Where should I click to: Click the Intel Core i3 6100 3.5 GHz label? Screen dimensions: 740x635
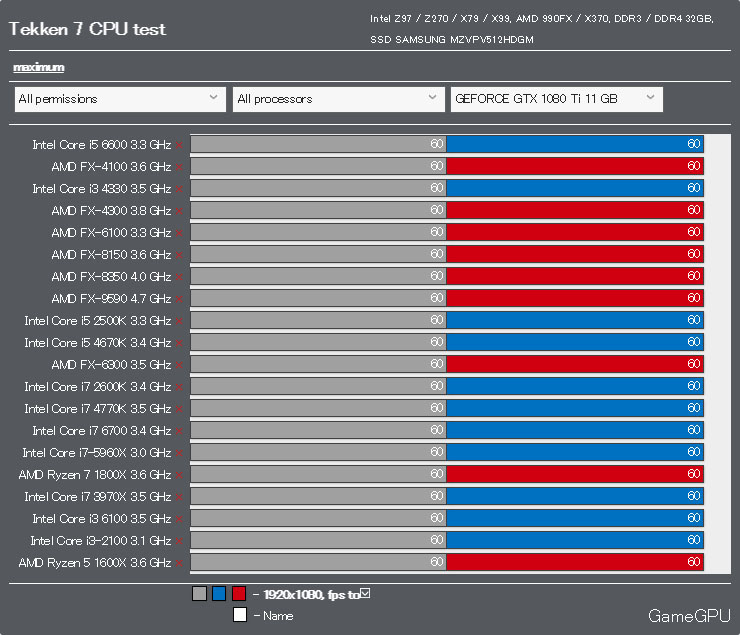tap(101, 519)
